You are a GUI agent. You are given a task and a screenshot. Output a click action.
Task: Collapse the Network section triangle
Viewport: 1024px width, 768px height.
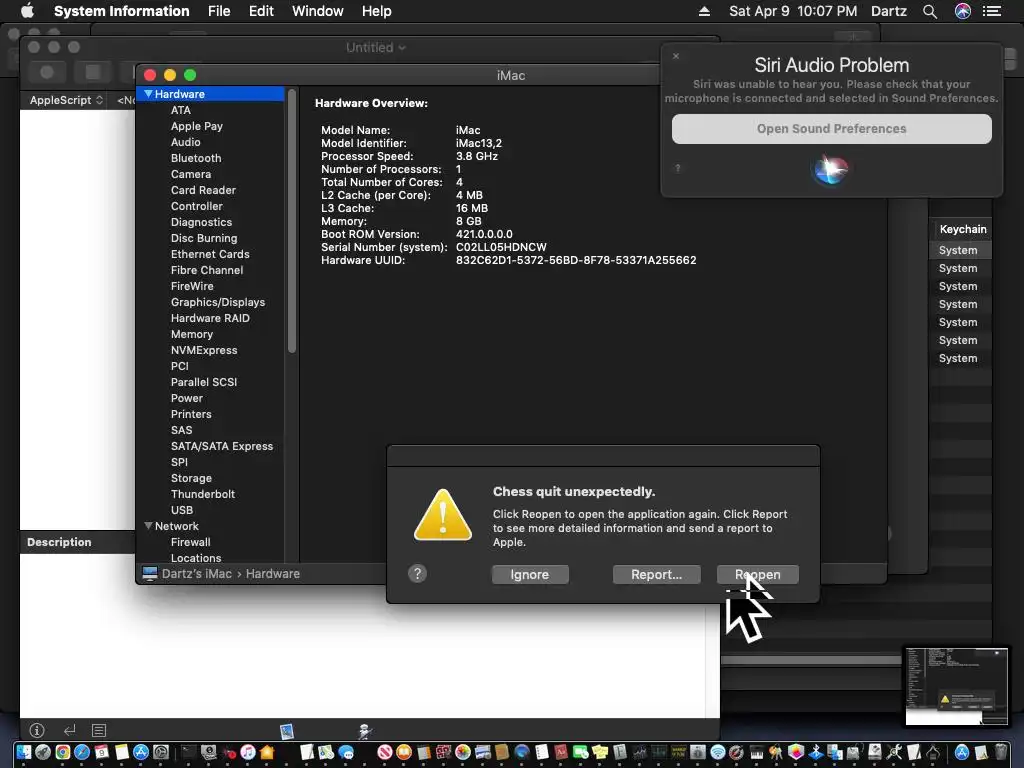pyautogui.click(x=148, y=526)
